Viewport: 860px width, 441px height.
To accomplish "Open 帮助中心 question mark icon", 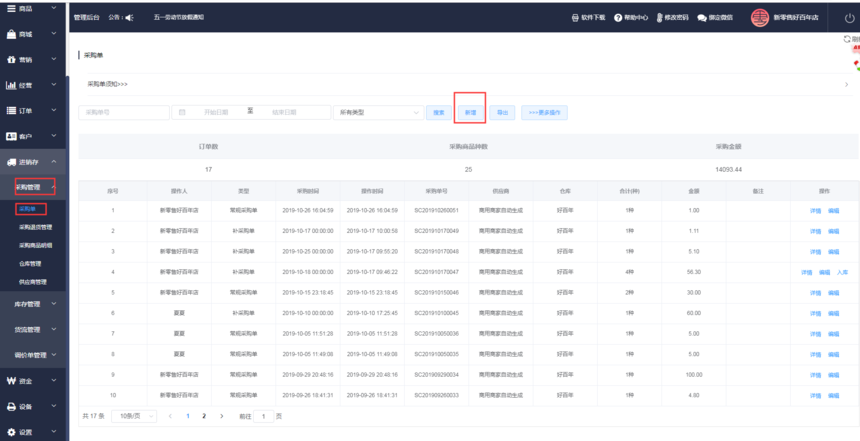I will [618, 18].
